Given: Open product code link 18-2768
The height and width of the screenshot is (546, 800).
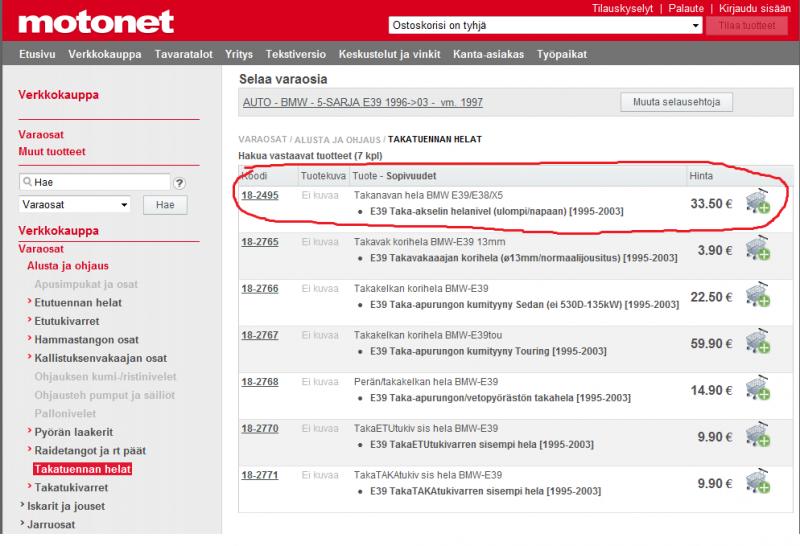Looking at the screenshot, I should point(259,382).
